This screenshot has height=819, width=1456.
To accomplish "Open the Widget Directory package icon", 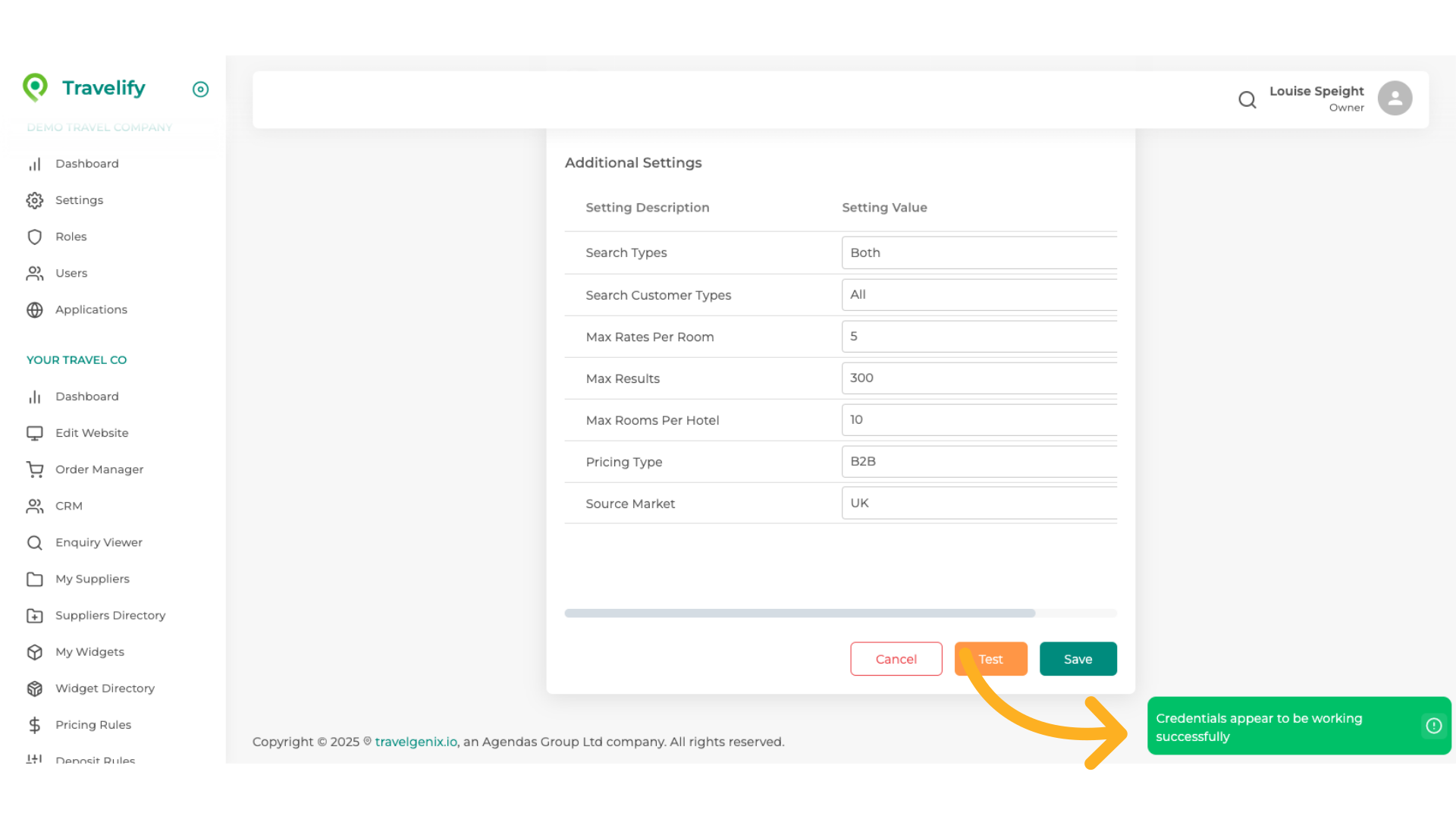I will pos(35,689).
